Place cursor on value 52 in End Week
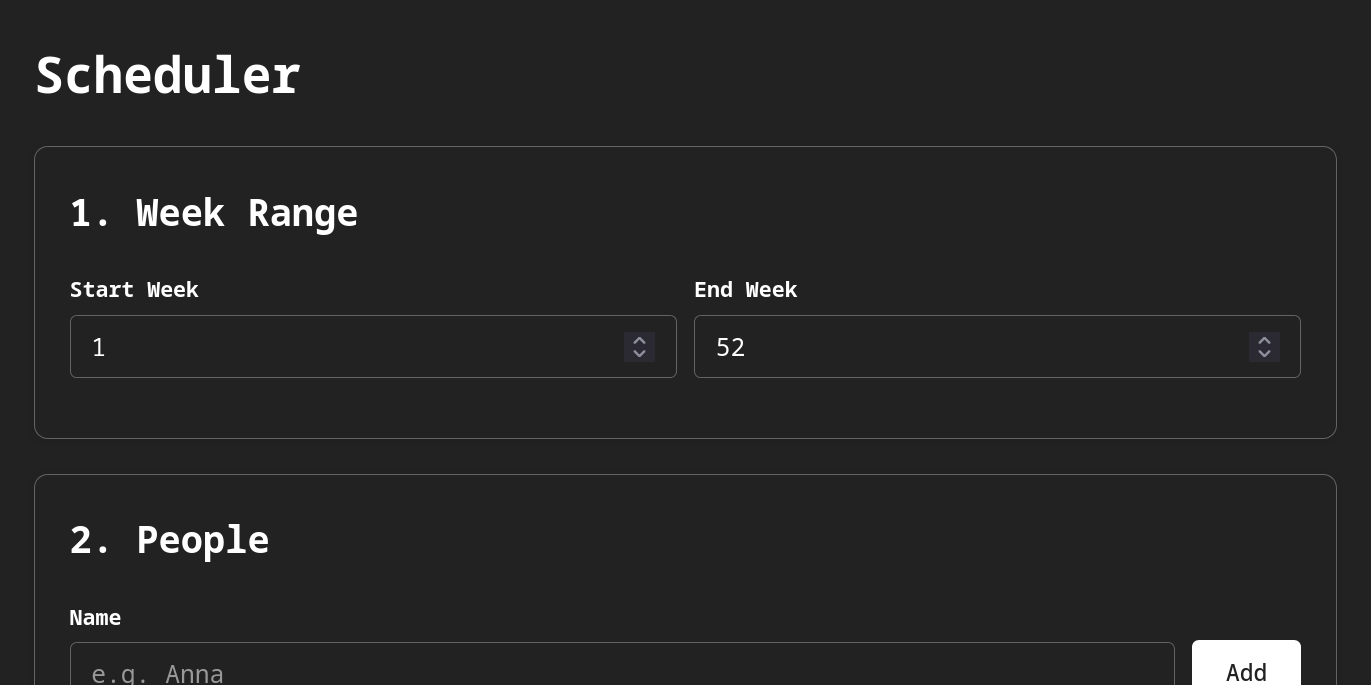 [x=731, y=347]
